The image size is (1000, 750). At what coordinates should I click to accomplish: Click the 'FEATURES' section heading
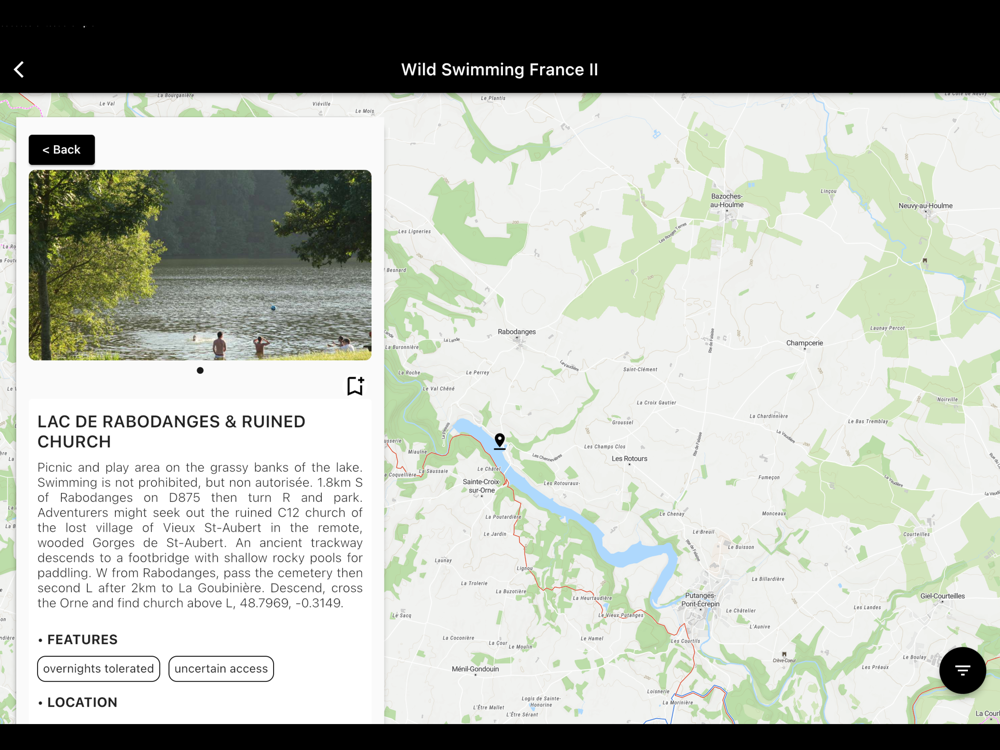point(82,640)
